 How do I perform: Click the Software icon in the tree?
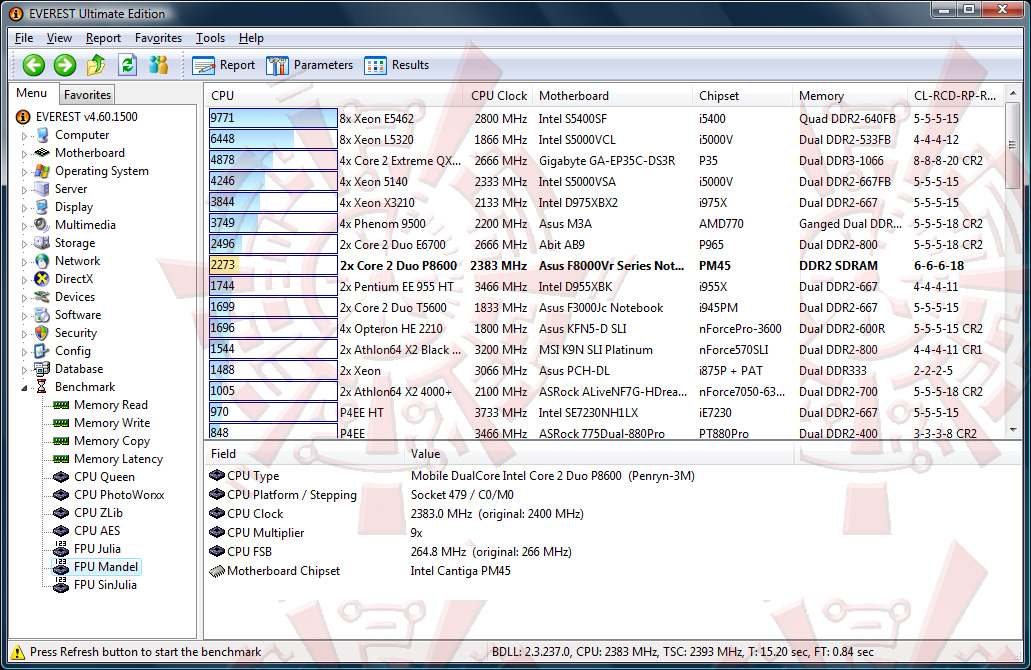coord(43,315)
